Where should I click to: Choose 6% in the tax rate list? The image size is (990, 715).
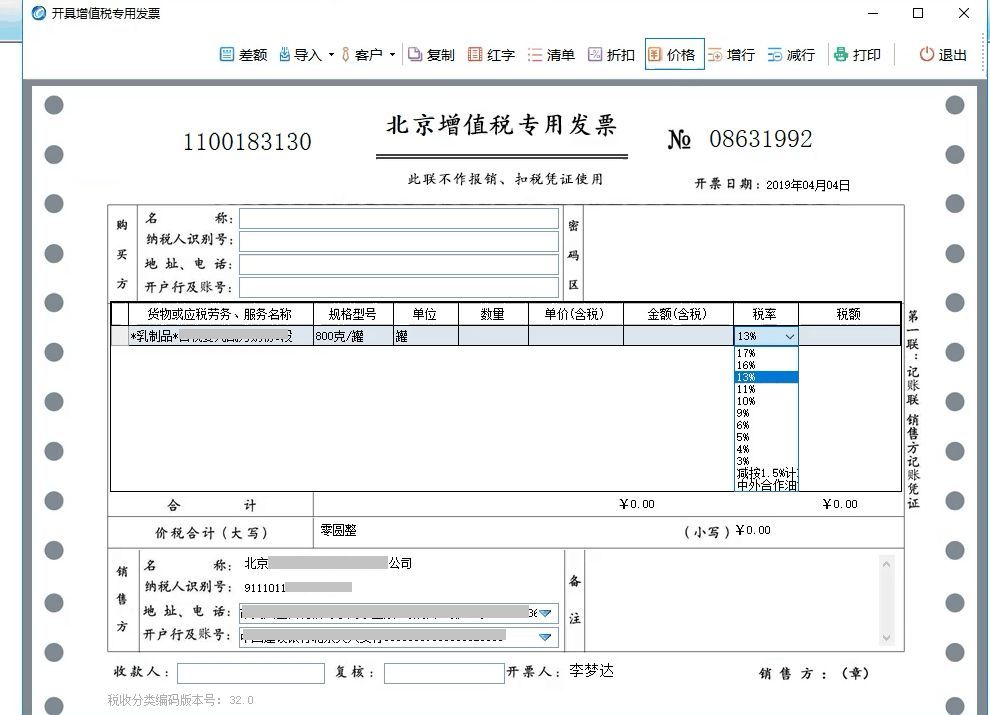[743, 425]
